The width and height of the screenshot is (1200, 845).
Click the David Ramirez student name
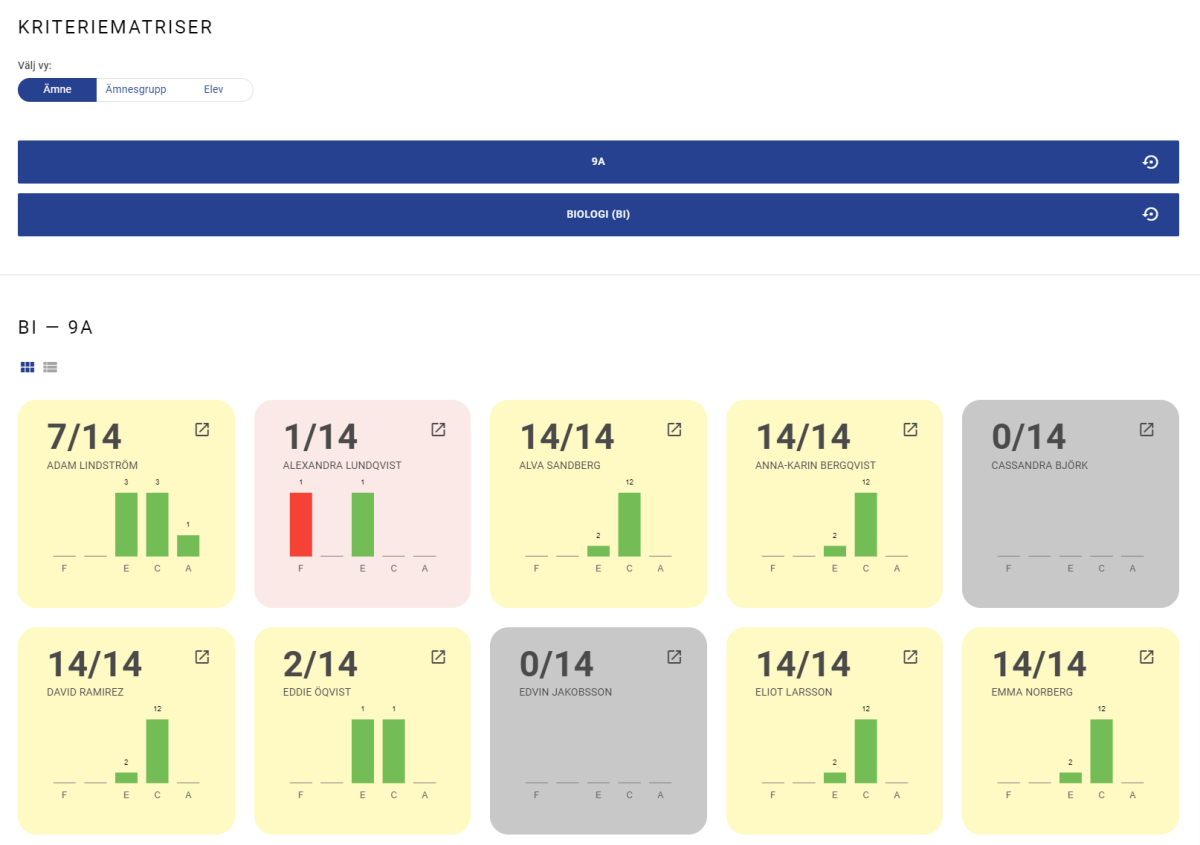[x=86, y=692]
